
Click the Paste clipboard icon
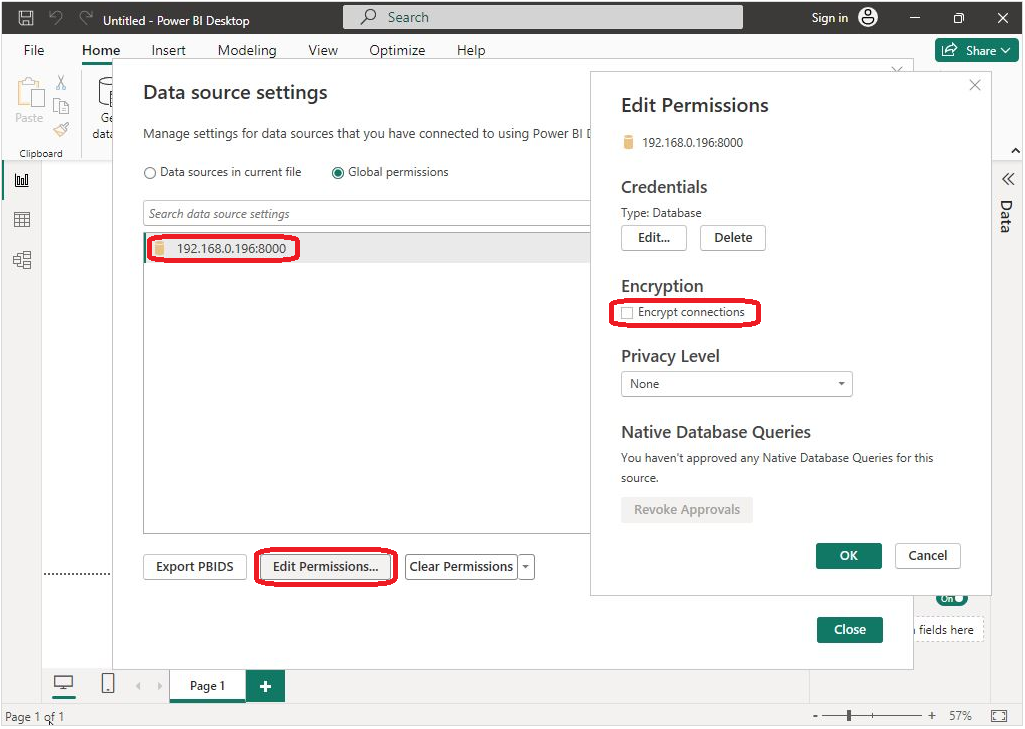(x=30, y=92)
